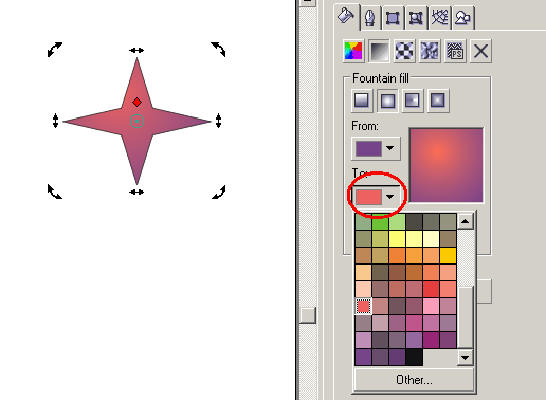Screen dimensions: 546x400
Task: Toggle the Linear fountain fill type
Action: [362, 101]
